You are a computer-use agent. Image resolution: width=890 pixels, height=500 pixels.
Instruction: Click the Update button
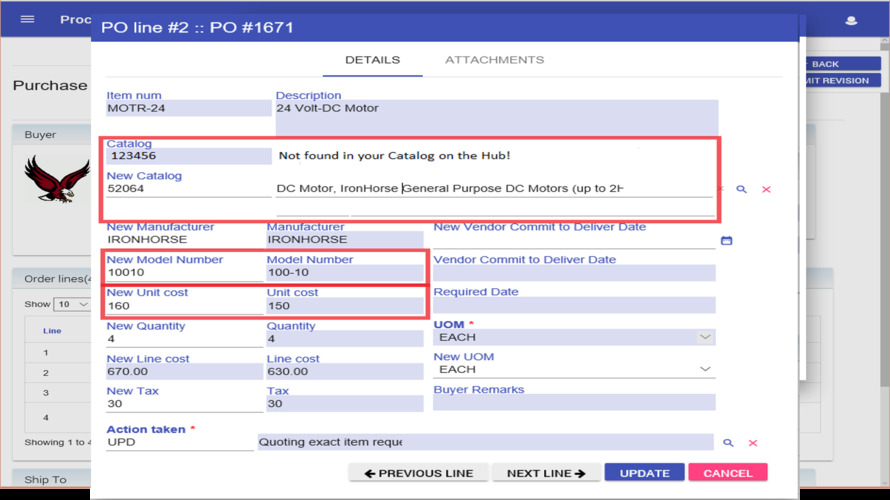[644, 473]
